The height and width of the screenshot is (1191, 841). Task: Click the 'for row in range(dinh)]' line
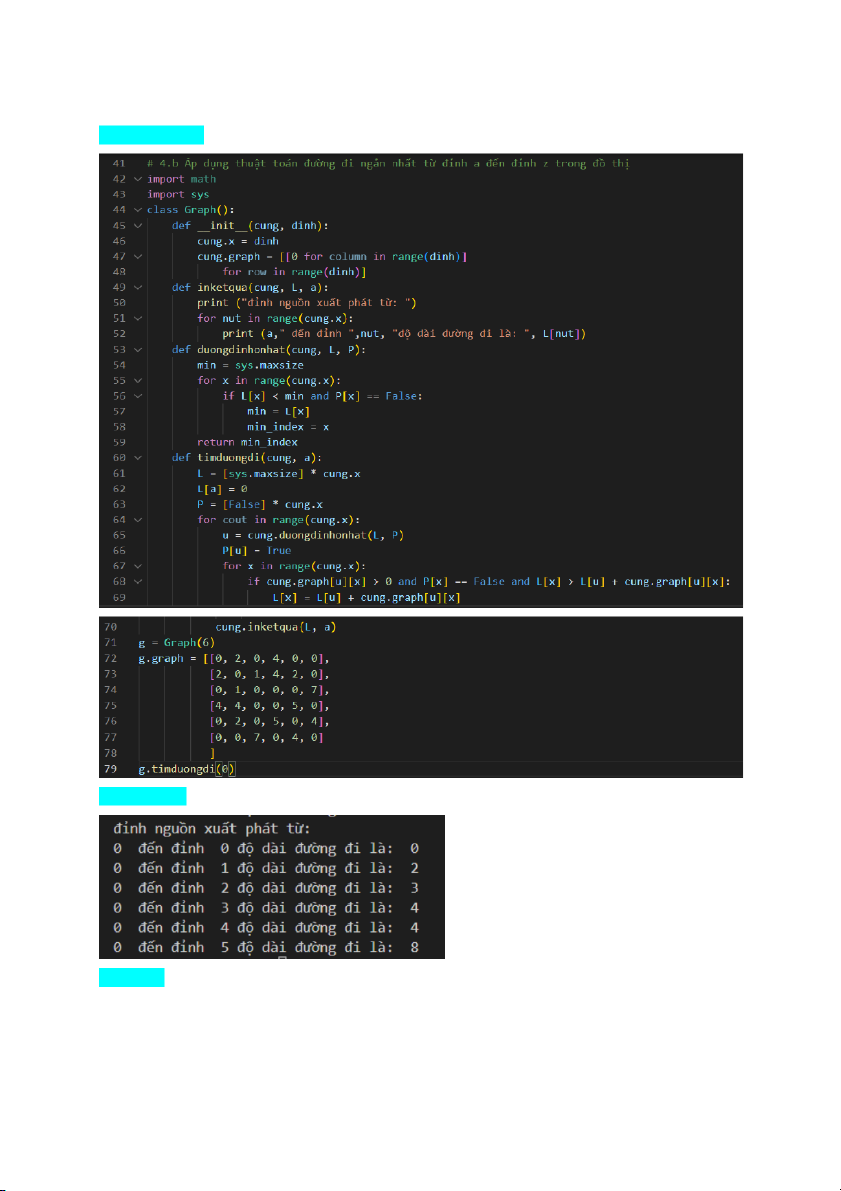pos(295,272)
